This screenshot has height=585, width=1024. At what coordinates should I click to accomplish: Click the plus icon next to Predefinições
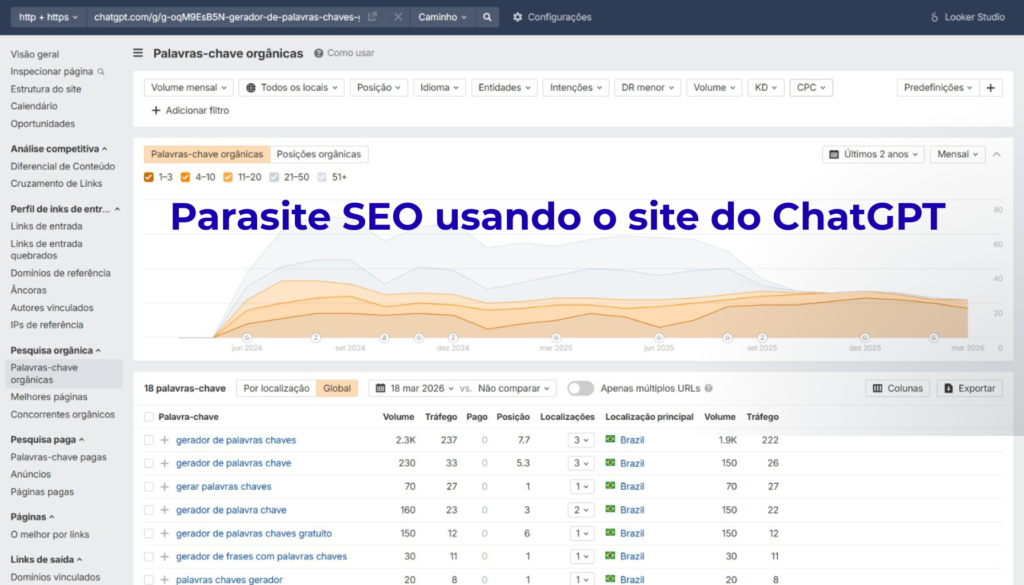click(989, 87)
